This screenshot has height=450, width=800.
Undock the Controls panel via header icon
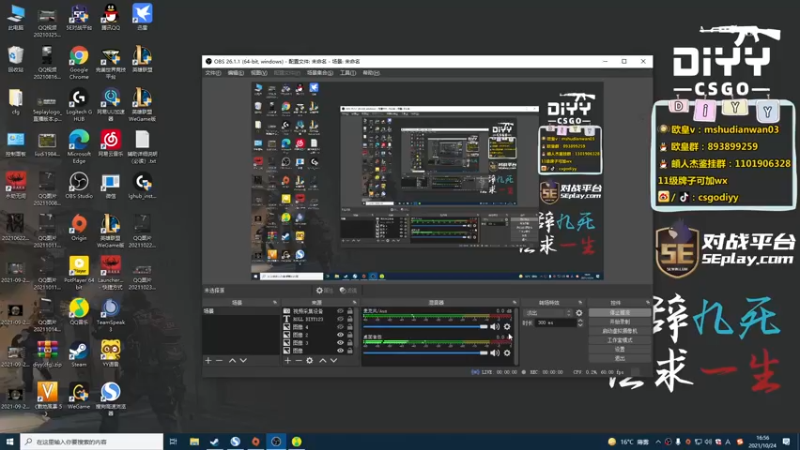click(648, 303)
